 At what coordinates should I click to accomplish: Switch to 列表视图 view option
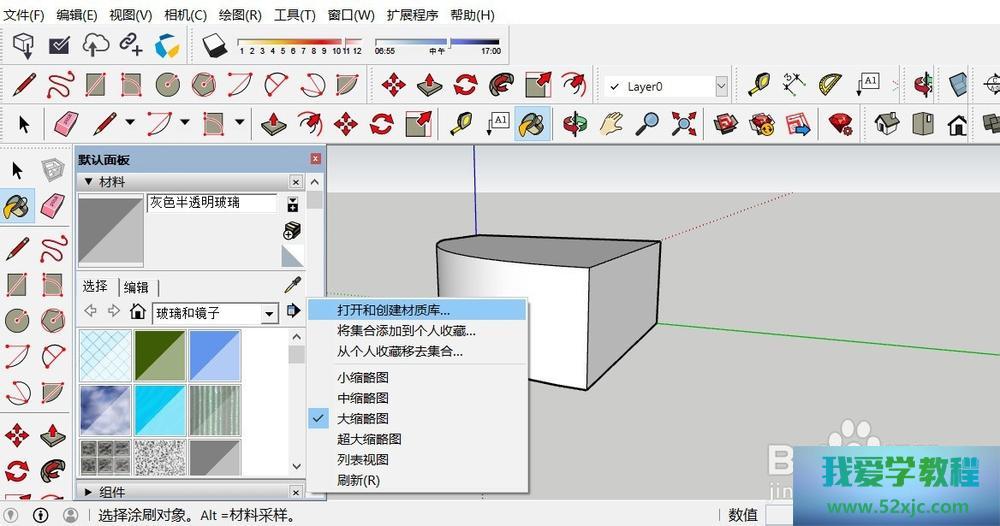tap(362, 460)
